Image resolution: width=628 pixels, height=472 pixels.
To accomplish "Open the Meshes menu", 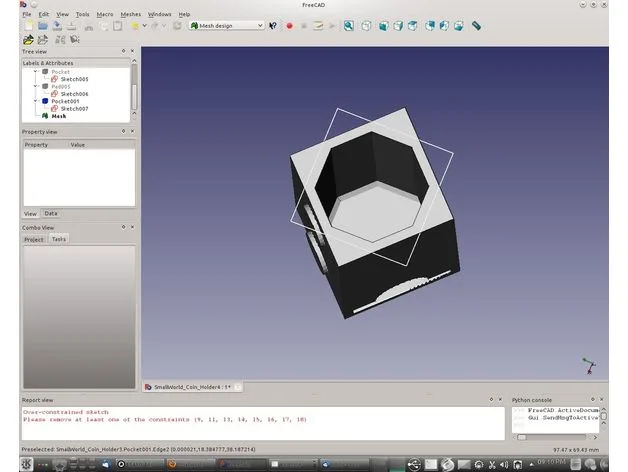I will [x=131, y=14].
